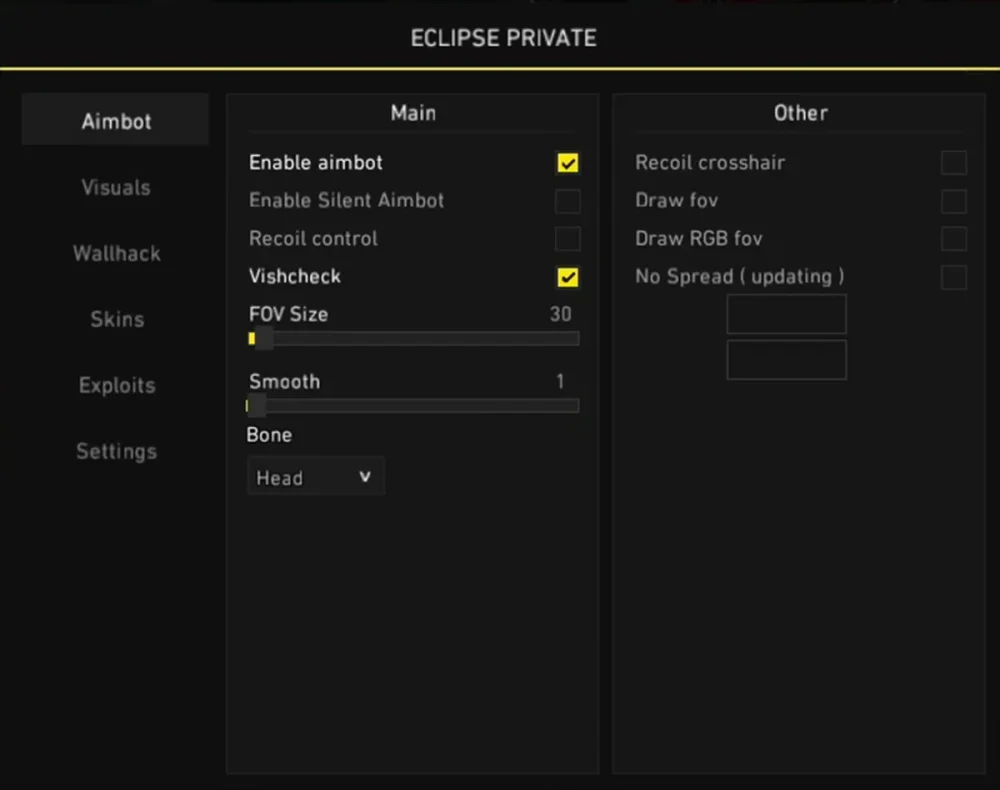Disable the Enable aimbot checkbox

click(567, 163)
